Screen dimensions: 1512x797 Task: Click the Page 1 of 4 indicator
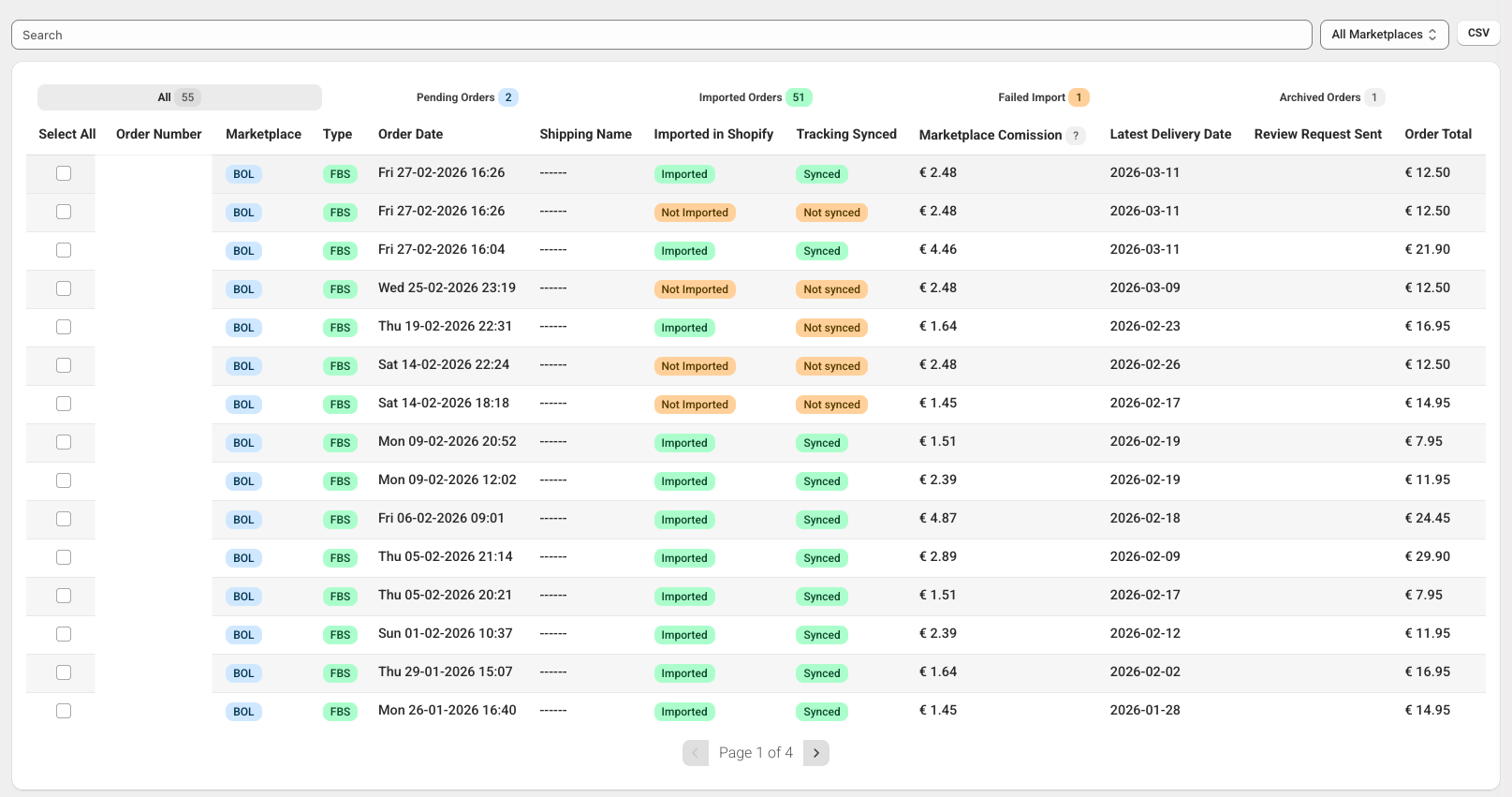pos(756,753)
